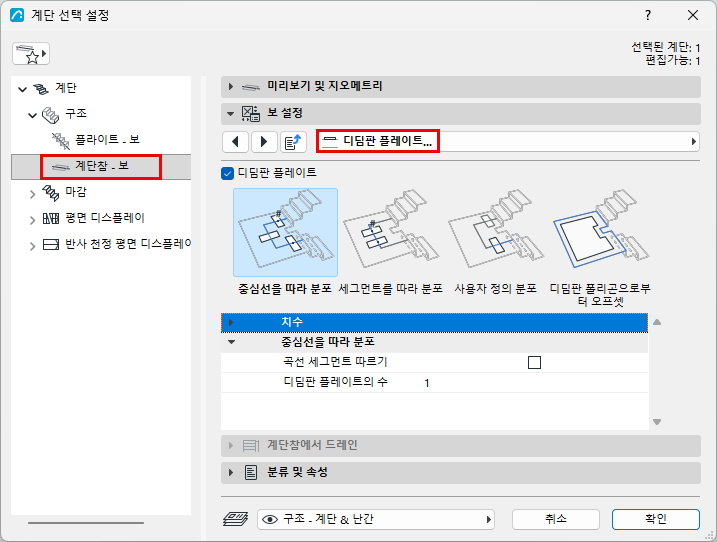Click the eye icon in layer dropdown
Screen dimensions: 717x542
(x=270, y=520)
